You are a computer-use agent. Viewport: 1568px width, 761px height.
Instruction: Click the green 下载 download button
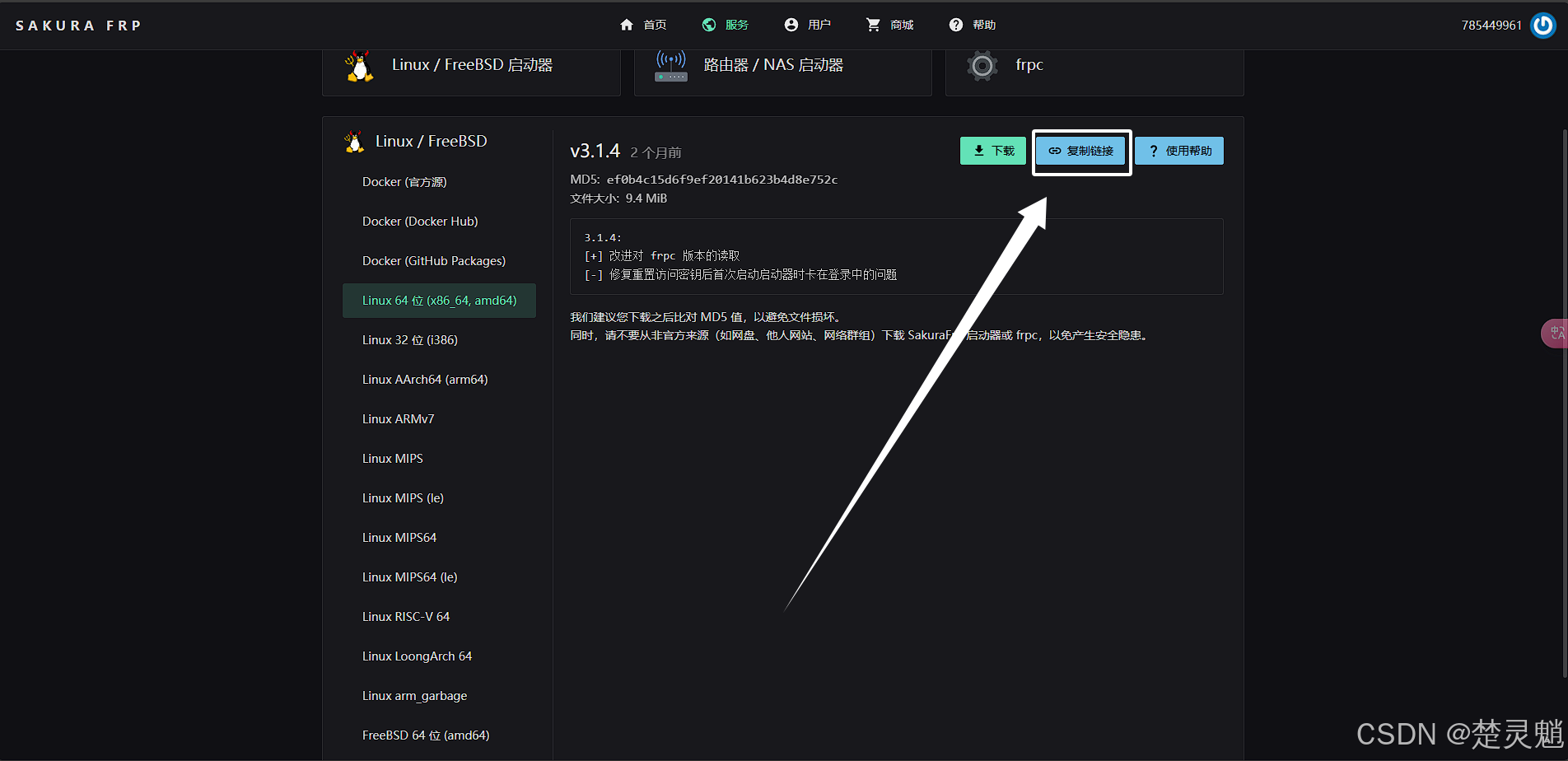click(x=993, y=151)
